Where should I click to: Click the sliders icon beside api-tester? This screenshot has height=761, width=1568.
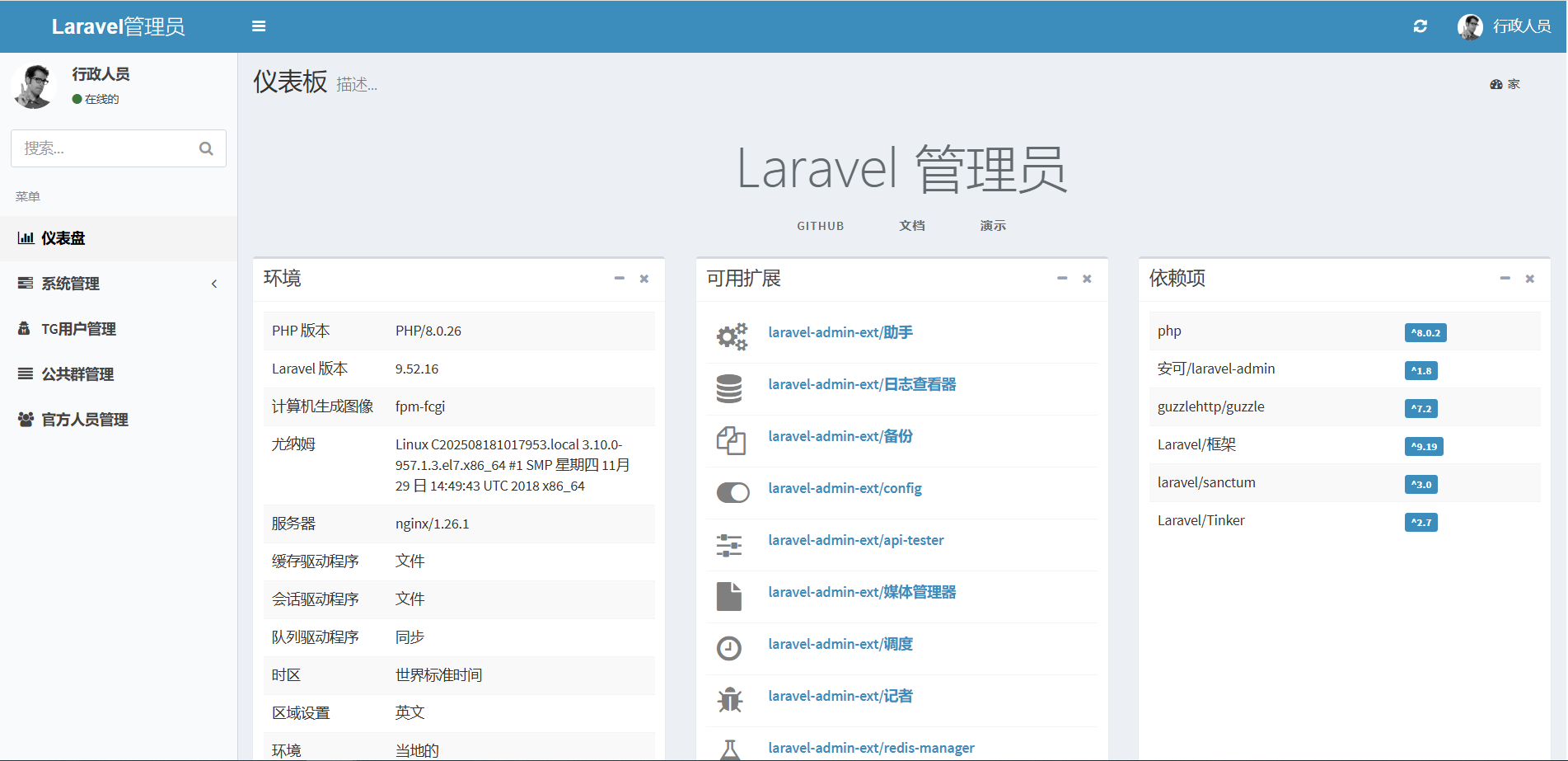729,544
